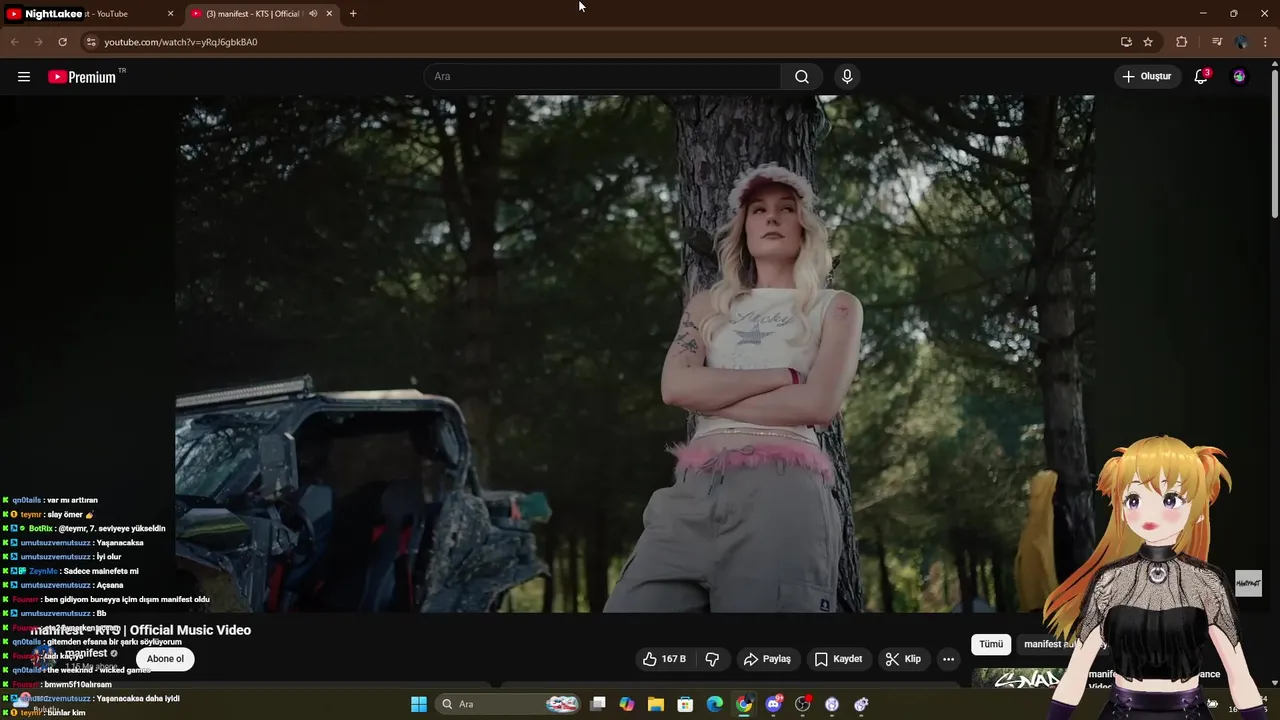Reload the page
1280x720 pixels.
(x=62, y=42)
